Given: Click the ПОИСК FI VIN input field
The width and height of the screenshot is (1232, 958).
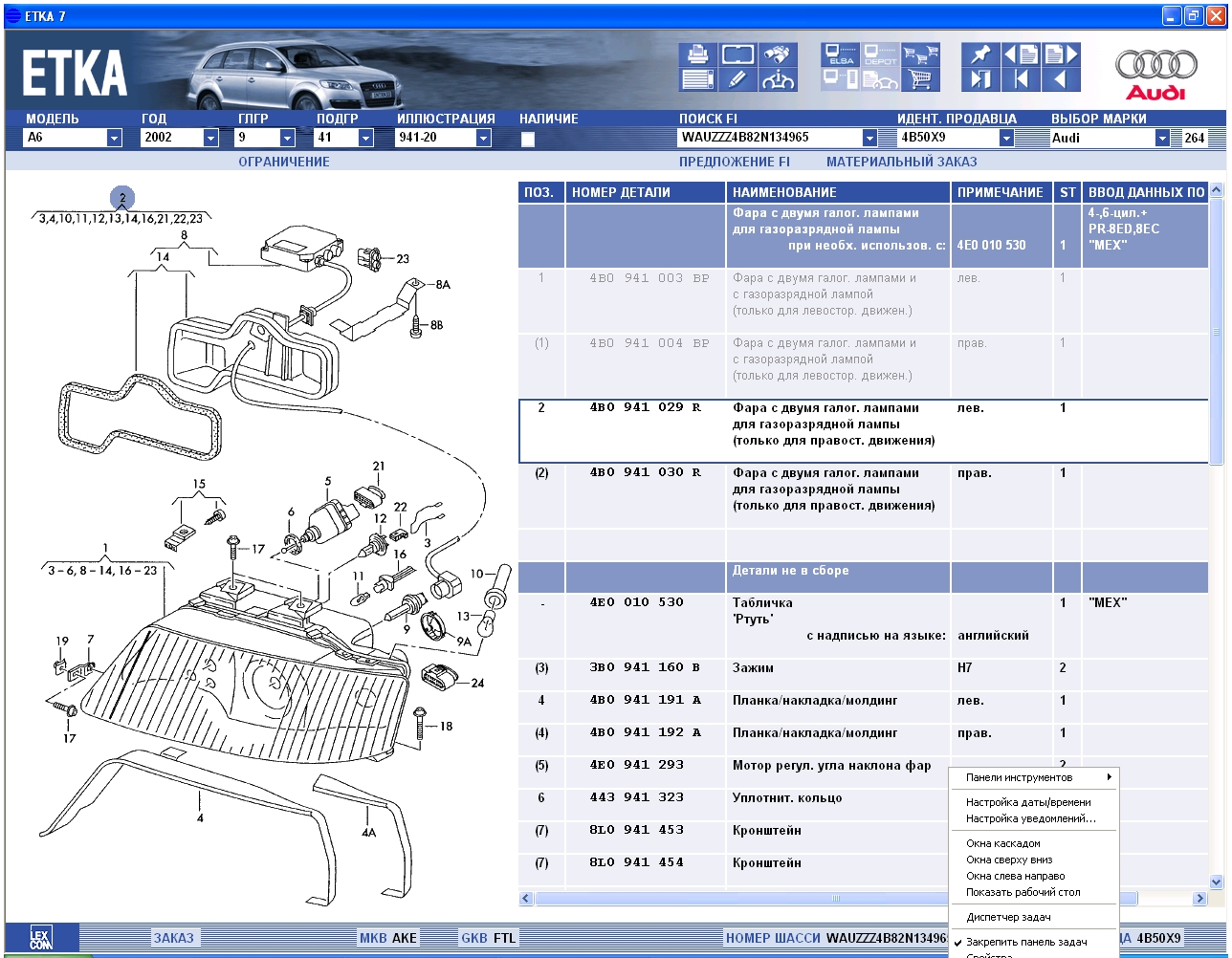Looking at the screenshot, I should [x=770, y=138].
